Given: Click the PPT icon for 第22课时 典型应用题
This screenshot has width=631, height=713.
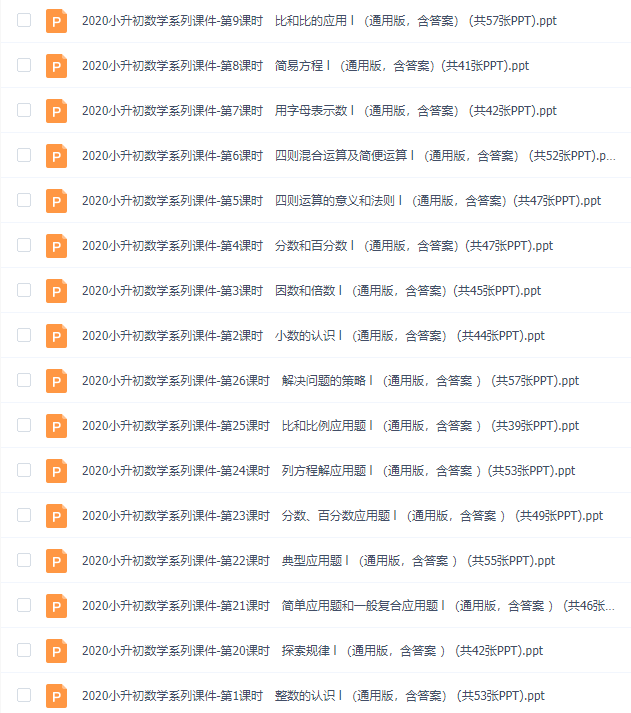Looking at the screenshot, I should pos(56,561).
